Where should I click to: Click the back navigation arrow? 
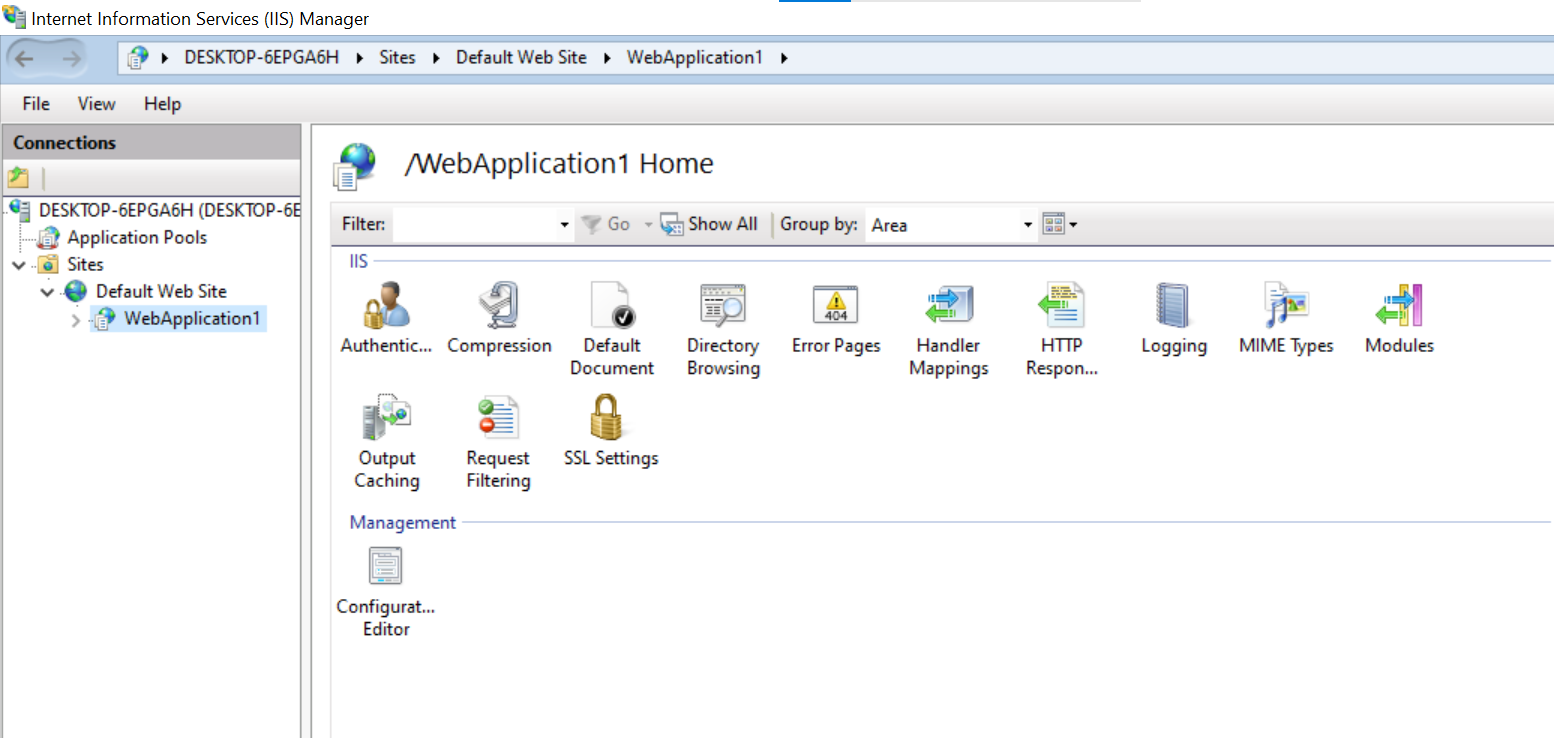click(x=24, y=58)
